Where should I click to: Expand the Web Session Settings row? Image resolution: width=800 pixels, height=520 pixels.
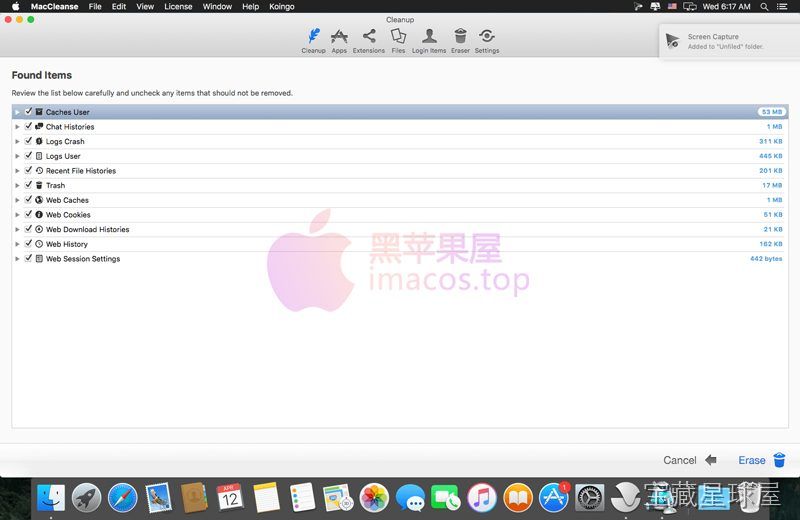[x=17, y=259]
